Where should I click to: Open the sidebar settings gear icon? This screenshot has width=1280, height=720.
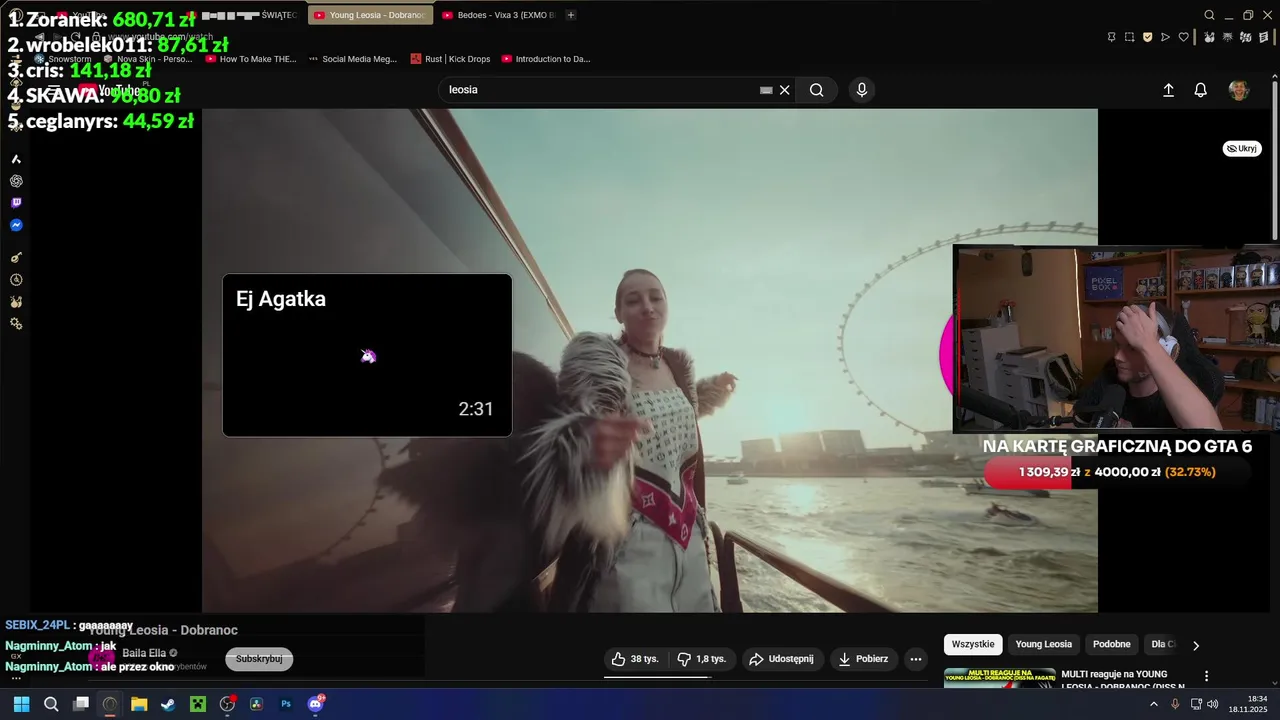[16, 324]
